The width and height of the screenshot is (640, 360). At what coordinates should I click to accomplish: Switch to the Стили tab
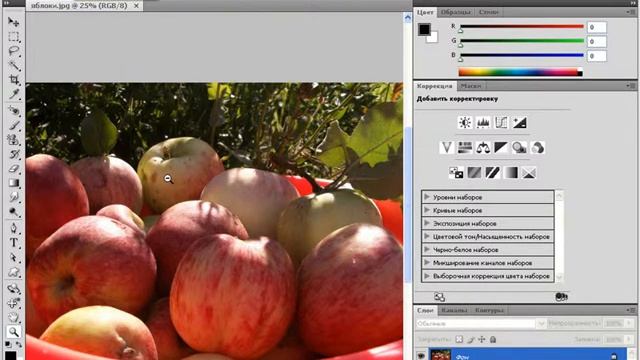(x=488, y=12)
